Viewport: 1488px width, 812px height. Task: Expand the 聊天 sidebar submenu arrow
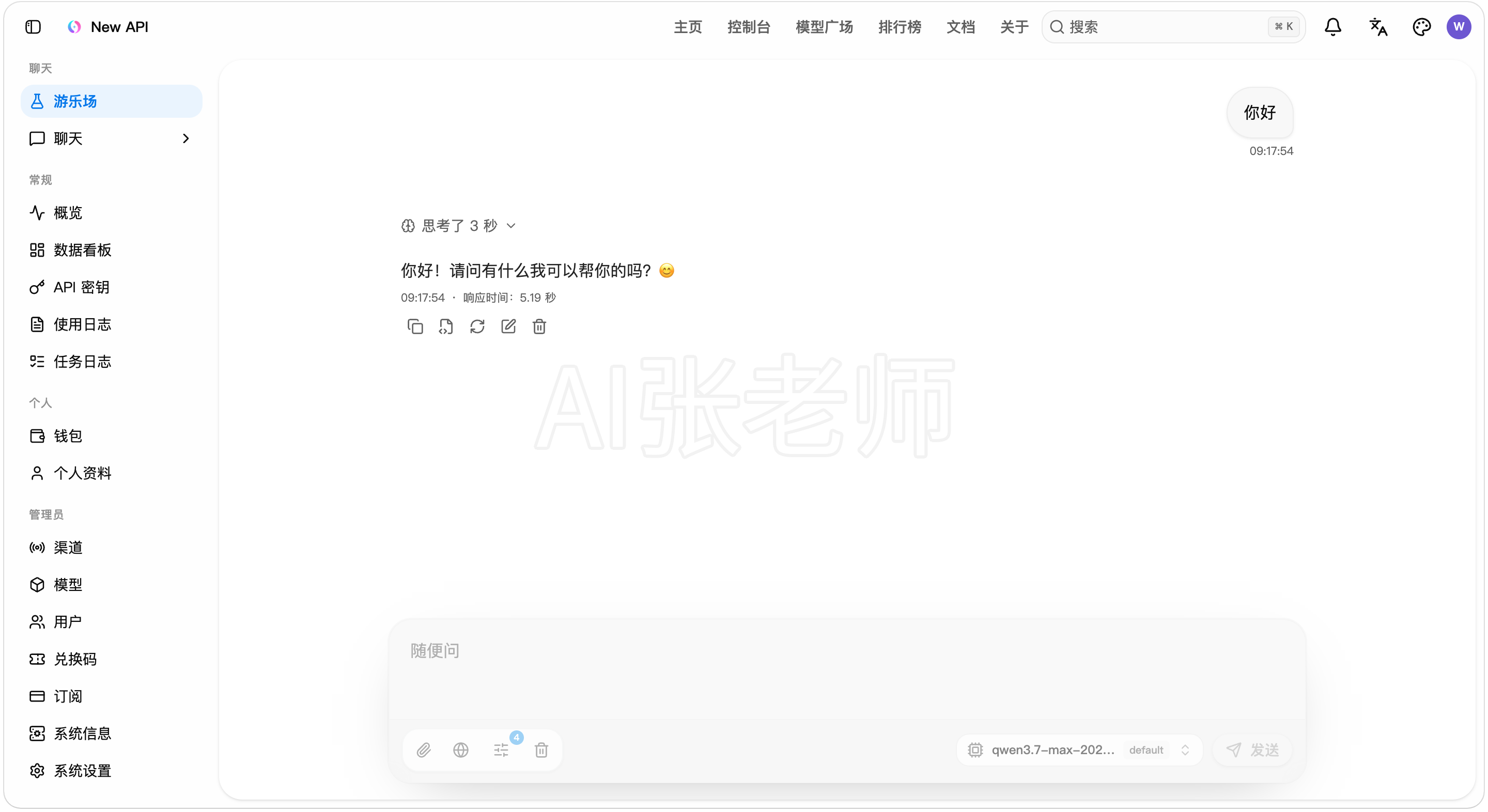click(x=185, y=138)
